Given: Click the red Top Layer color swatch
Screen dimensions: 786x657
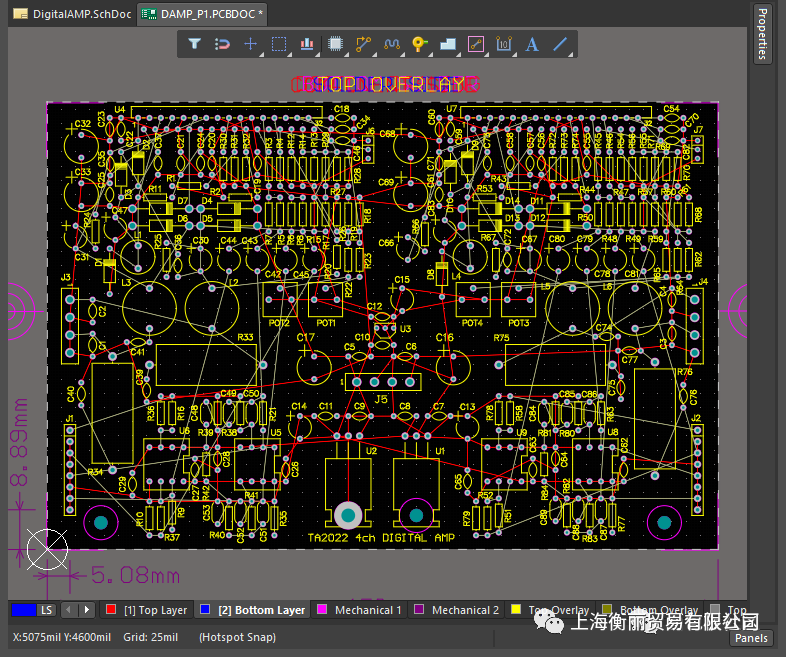Looking at the screenshot, I should (111, 609).
